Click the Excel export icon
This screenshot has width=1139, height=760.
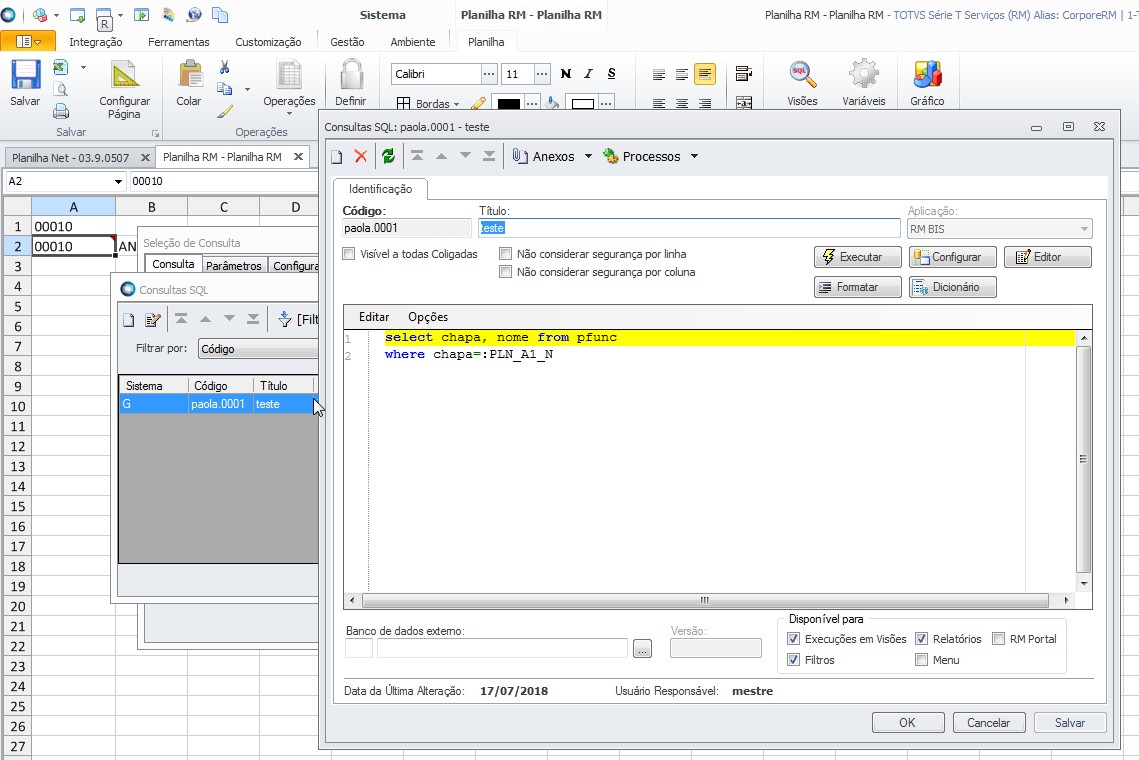click(x=61, y=68)
